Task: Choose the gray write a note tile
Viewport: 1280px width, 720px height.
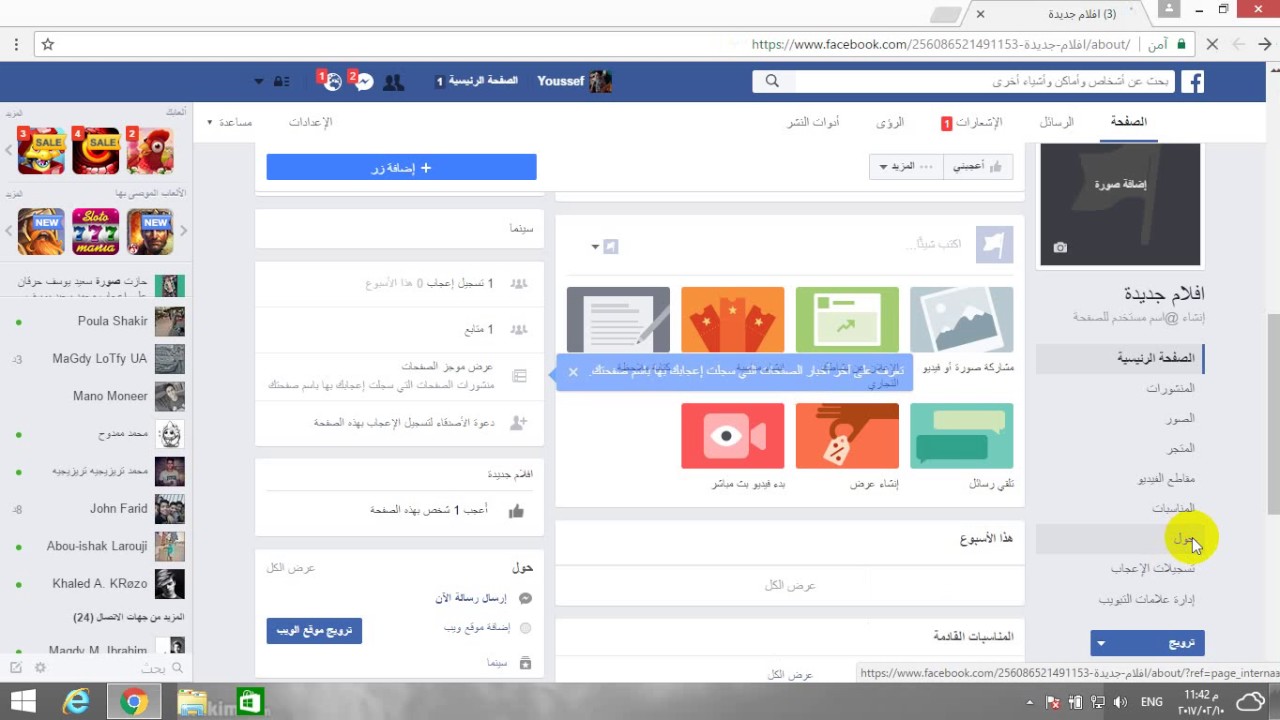Action: click(618, 320)
